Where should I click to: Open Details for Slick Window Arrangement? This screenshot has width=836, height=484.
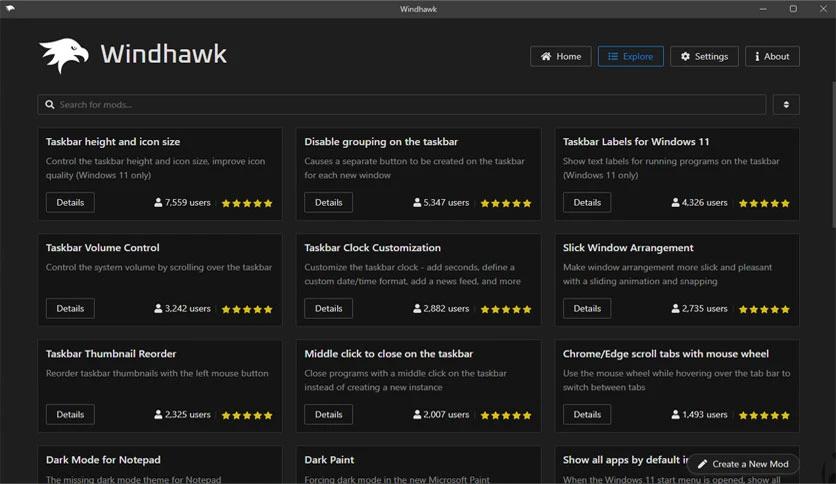pos(587,309)
